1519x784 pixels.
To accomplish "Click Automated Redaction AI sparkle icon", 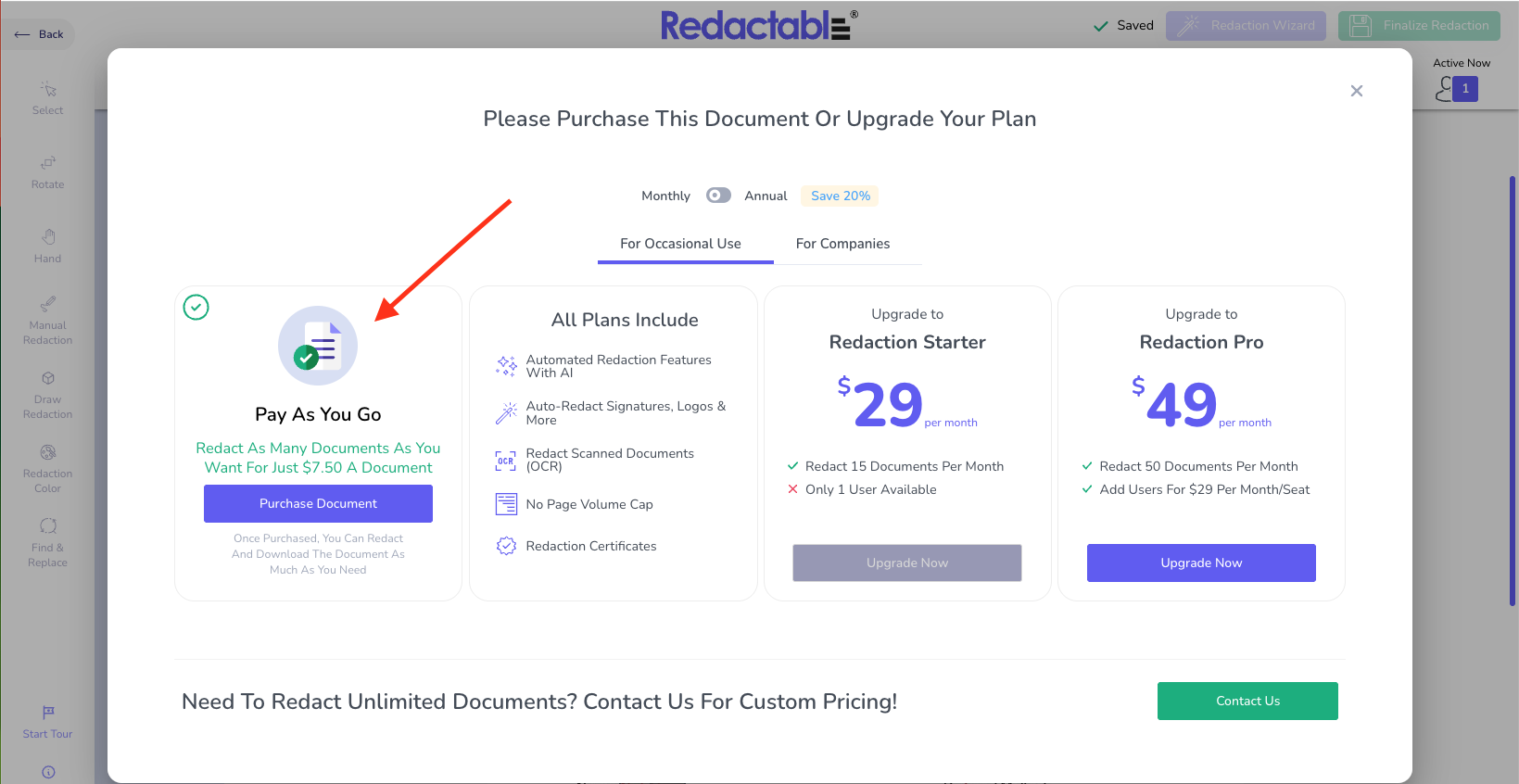I will tap(506, 366).
